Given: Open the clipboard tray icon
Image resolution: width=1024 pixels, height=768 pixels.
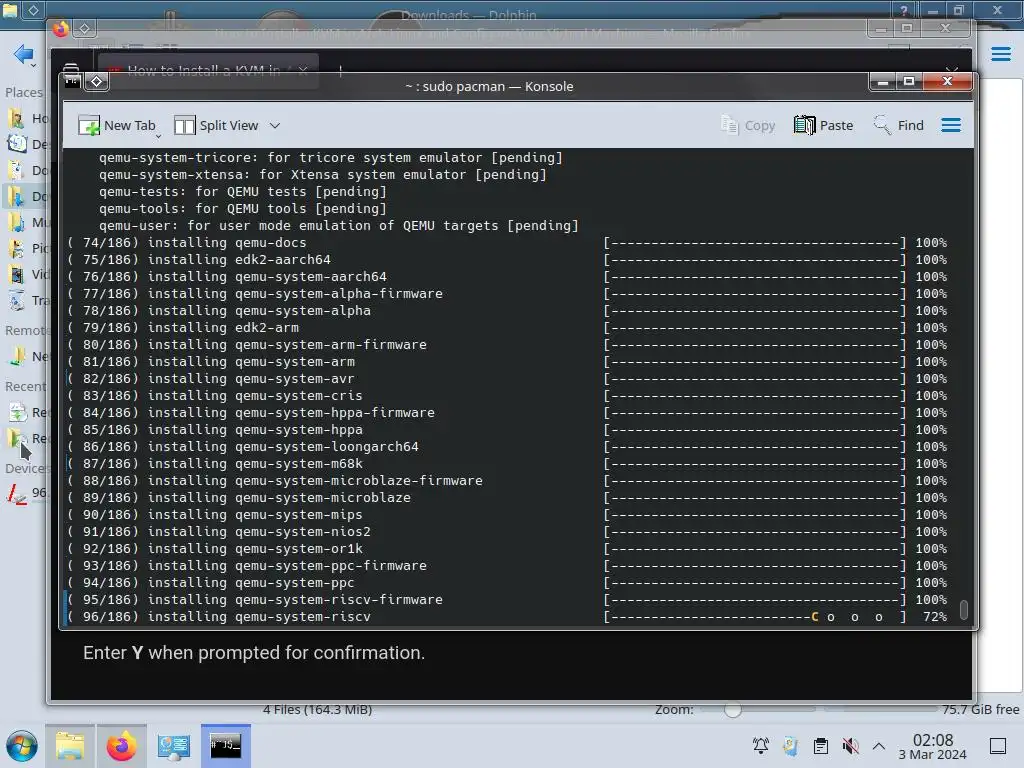Looking at the screenshot, I should (x=821, y=746).
